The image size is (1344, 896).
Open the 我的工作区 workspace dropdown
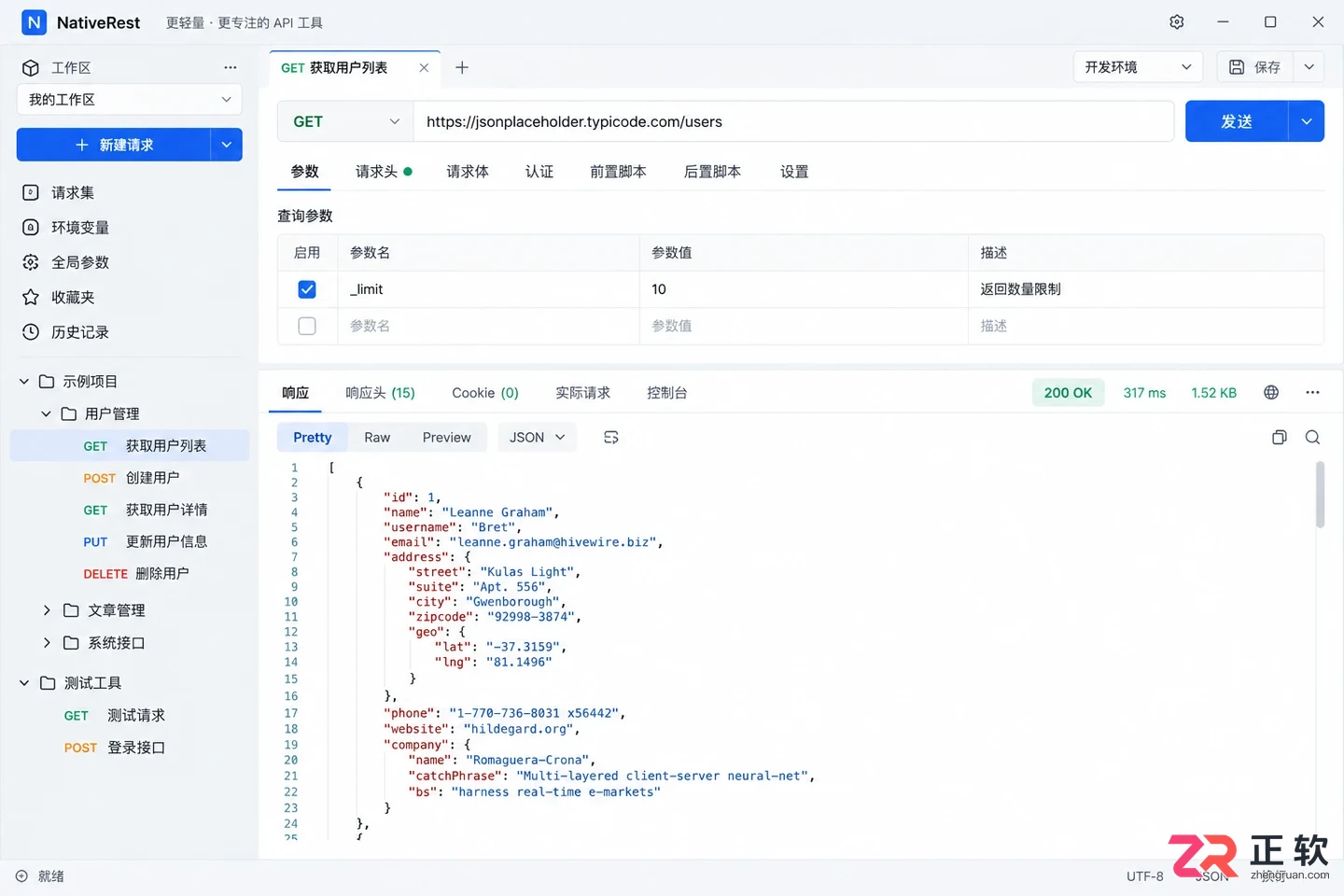click(x=129, y=100)
